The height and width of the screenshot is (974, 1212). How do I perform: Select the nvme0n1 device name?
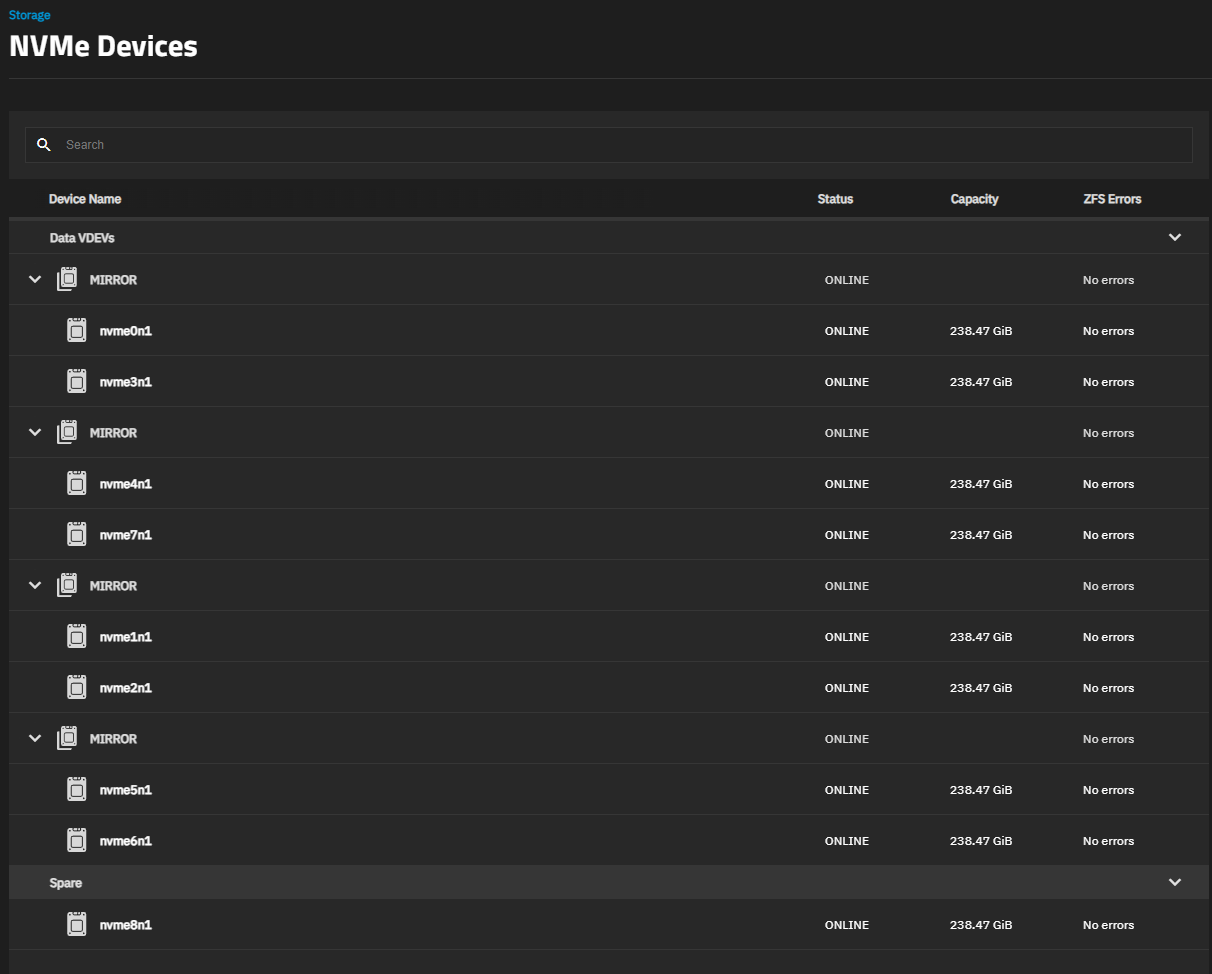tap(126, 331)
